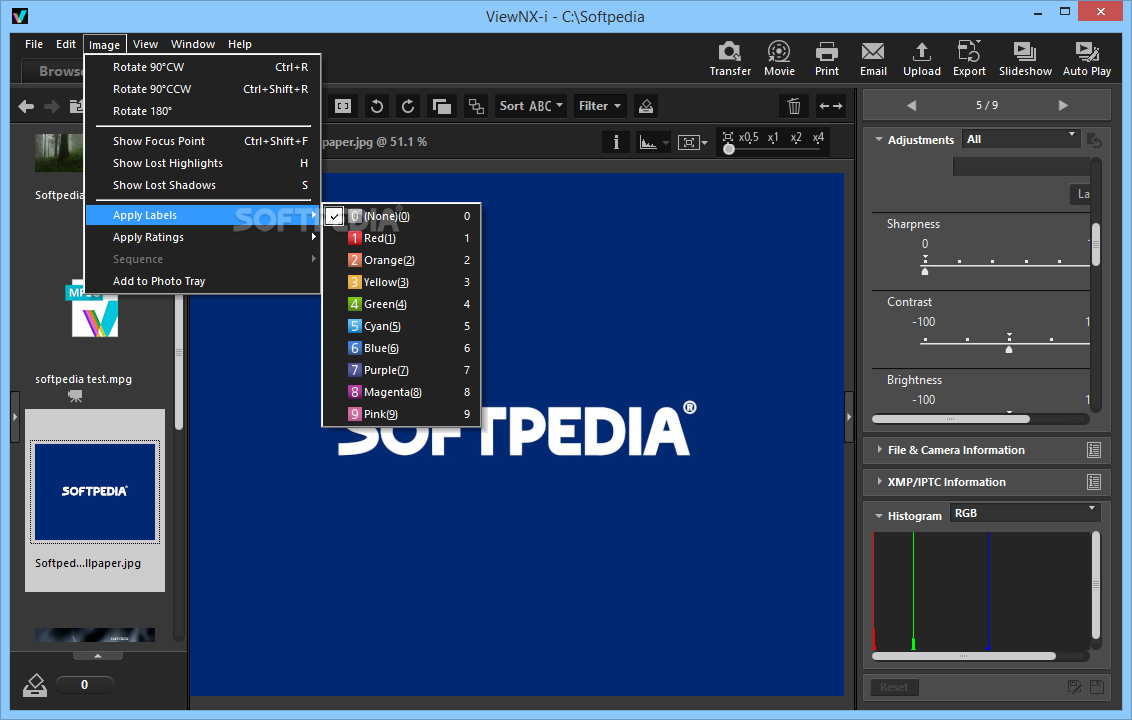Go to previous image arrow
Screen dimensions: 1132x720
[911, 105]
